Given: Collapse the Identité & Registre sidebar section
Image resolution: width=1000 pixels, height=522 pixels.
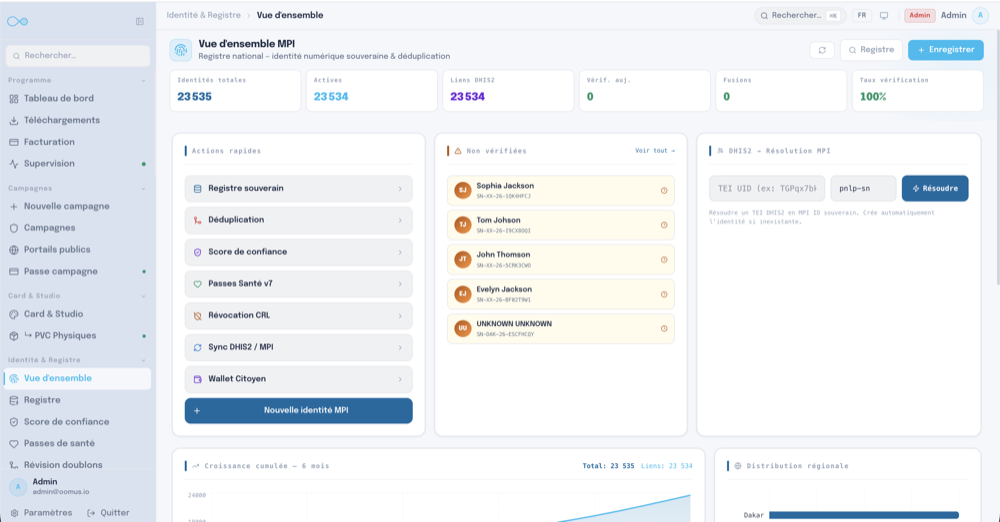Looking at the screenshot, I should pyautogui.click(x=143, y=360).
